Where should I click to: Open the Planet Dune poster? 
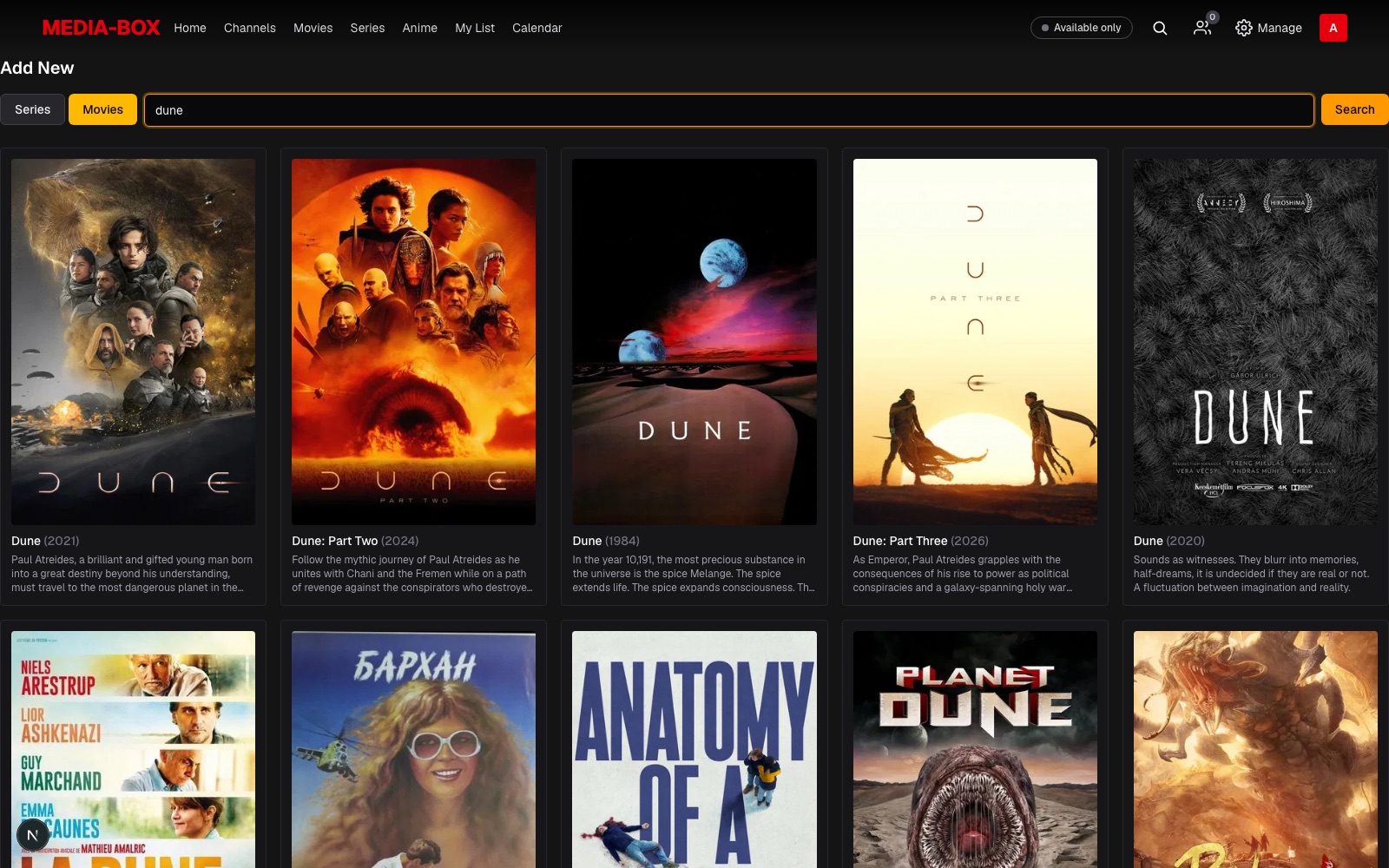click(975, 749)
